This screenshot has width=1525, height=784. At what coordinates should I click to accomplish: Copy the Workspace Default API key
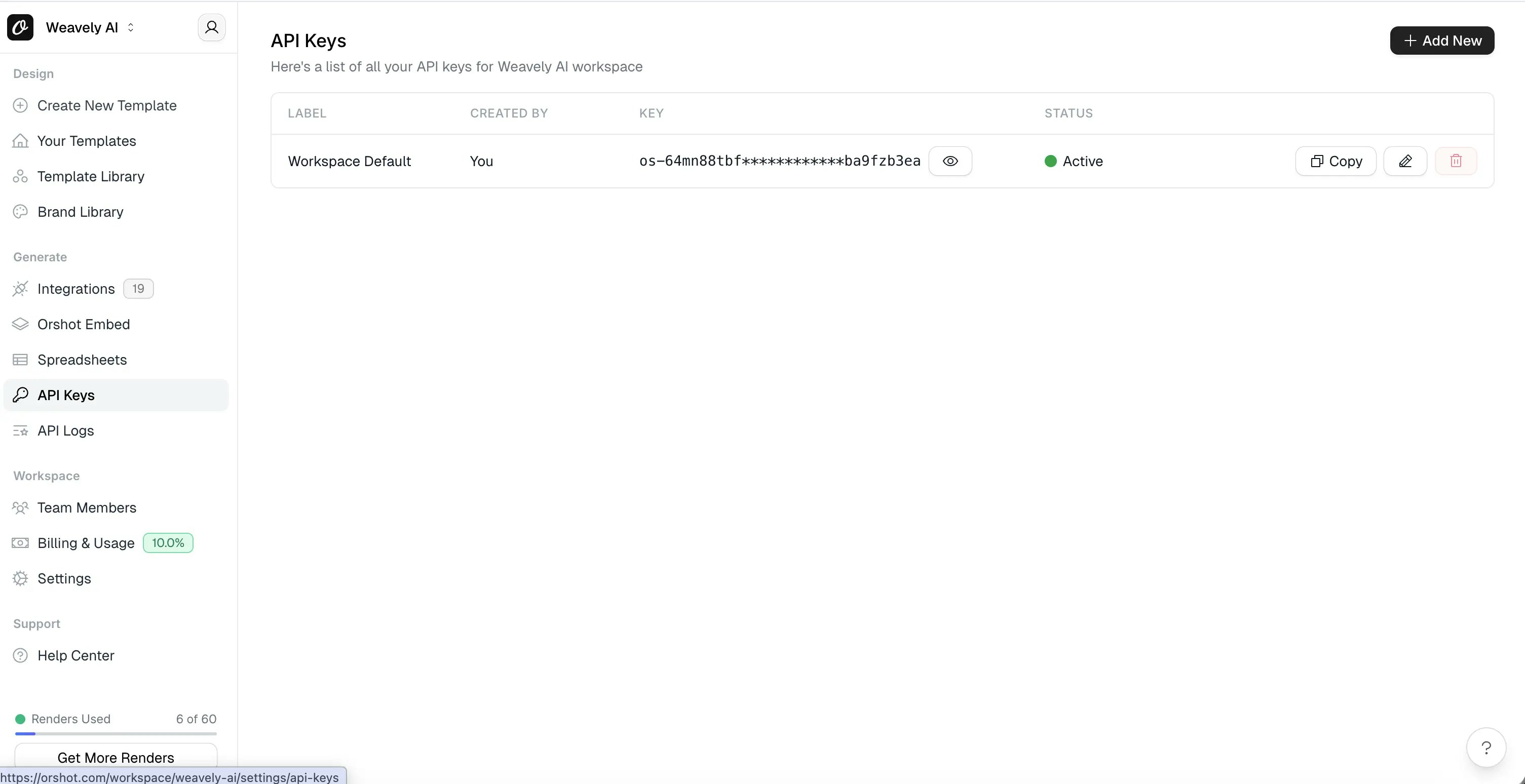point(1336,161)
